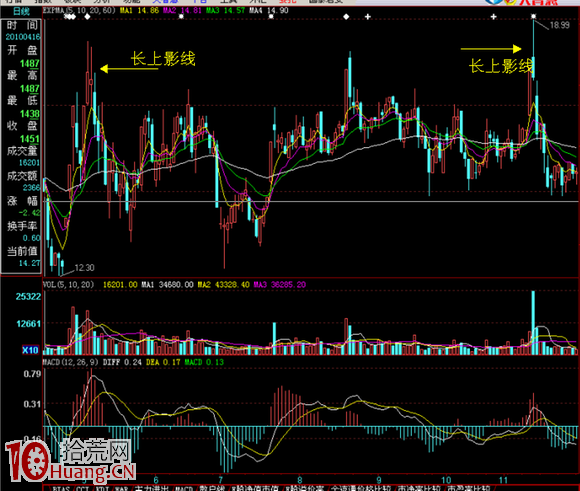580x491 pixels.
Task: Click the square marker left of month 6
Action: [181, 17]
